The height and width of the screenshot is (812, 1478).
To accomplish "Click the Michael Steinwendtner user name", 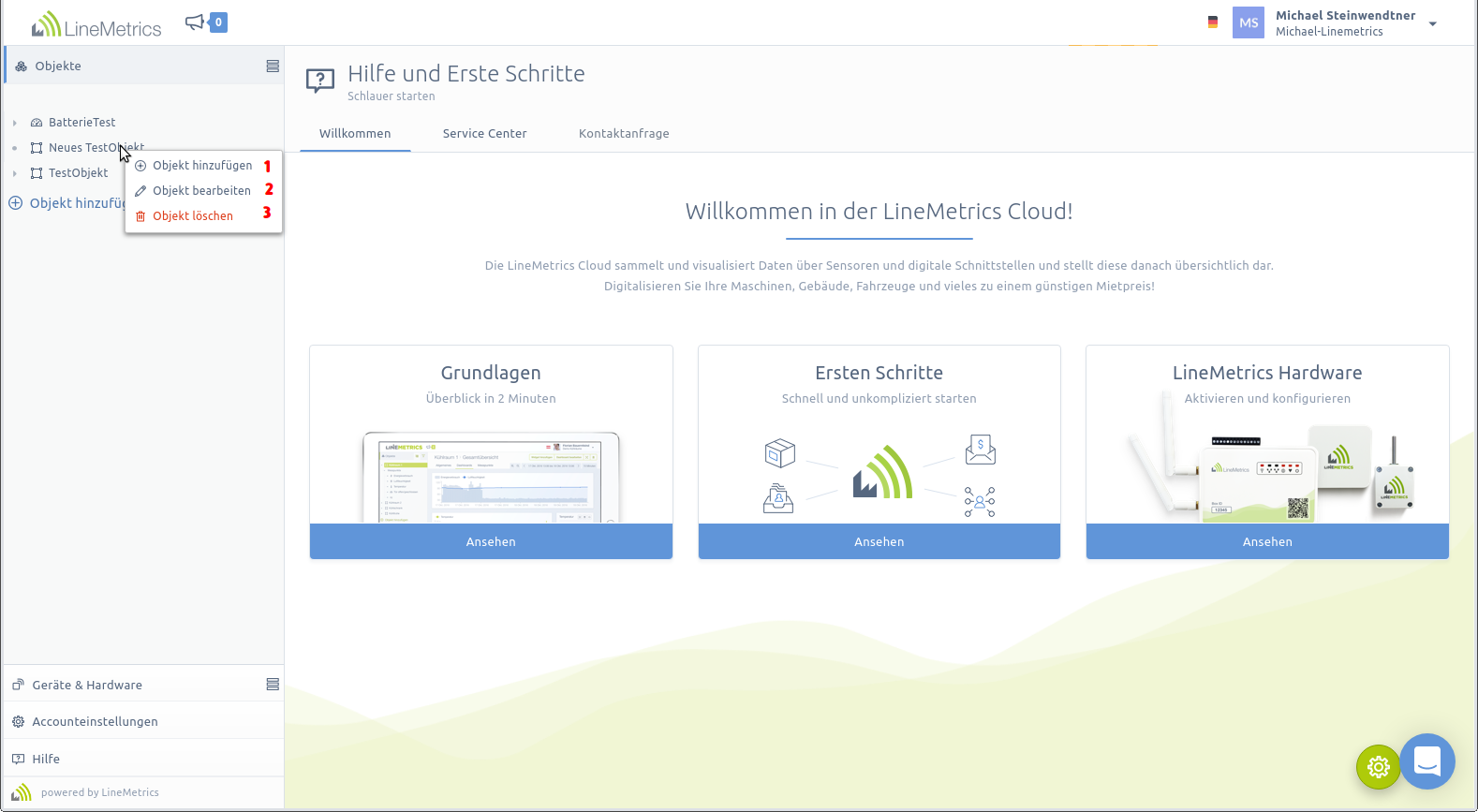I will [1345, 15].
